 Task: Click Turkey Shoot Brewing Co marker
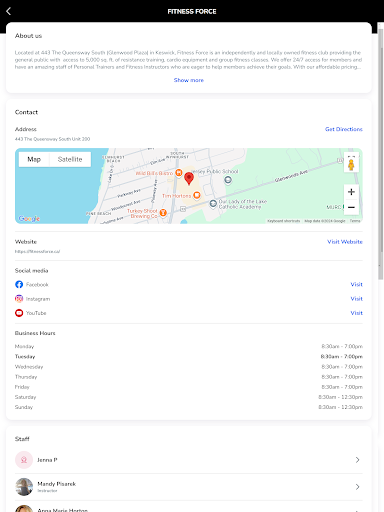point(163,212)
